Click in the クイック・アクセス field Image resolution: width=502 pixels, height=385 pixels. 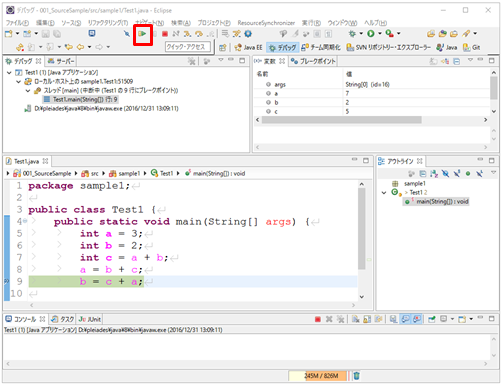point(188,47)
